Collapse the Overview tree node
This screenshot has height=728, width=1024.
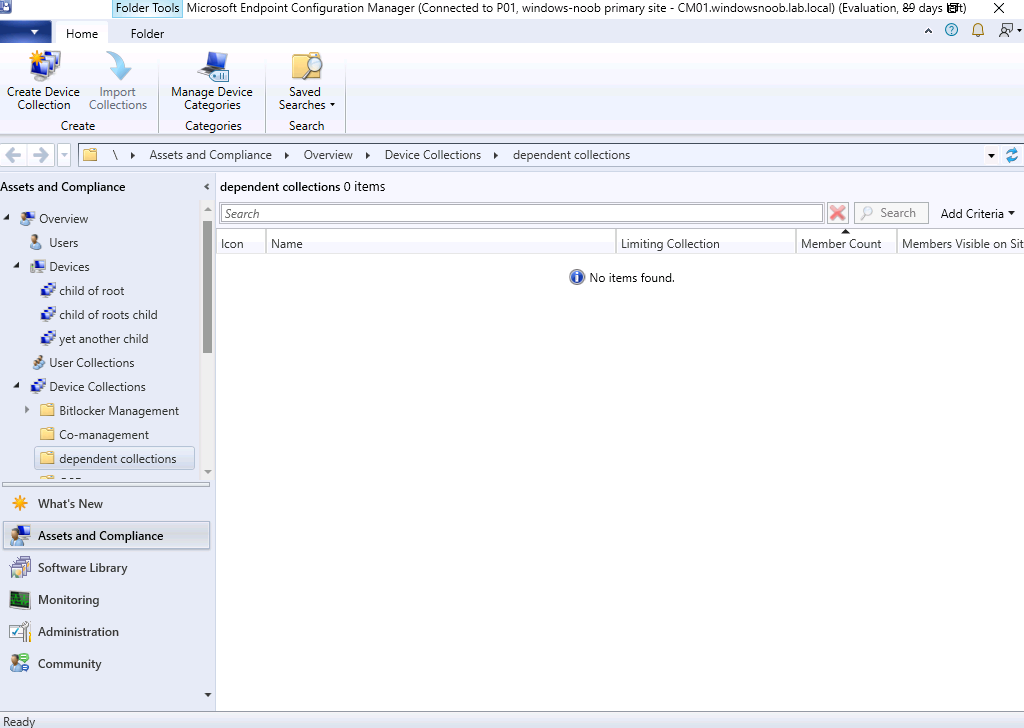(x=7, y=218)
